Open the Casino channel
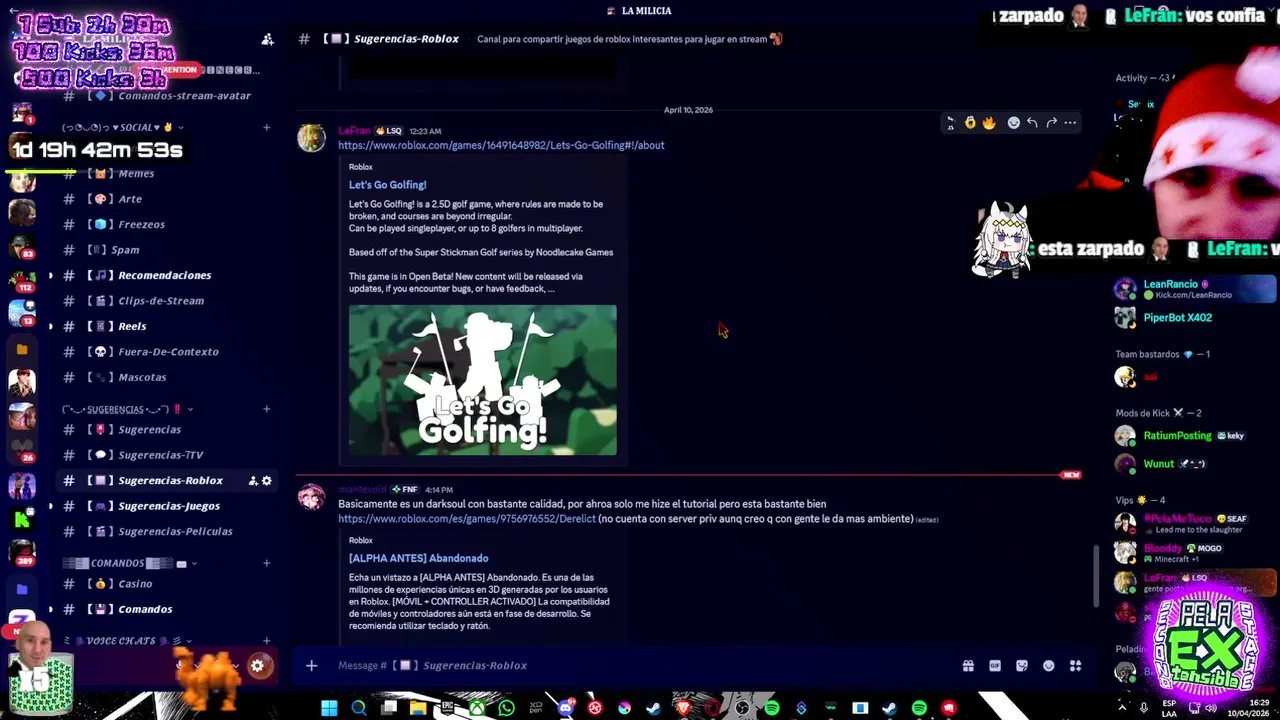The image size is (1280, 720). tap(166, 584)
